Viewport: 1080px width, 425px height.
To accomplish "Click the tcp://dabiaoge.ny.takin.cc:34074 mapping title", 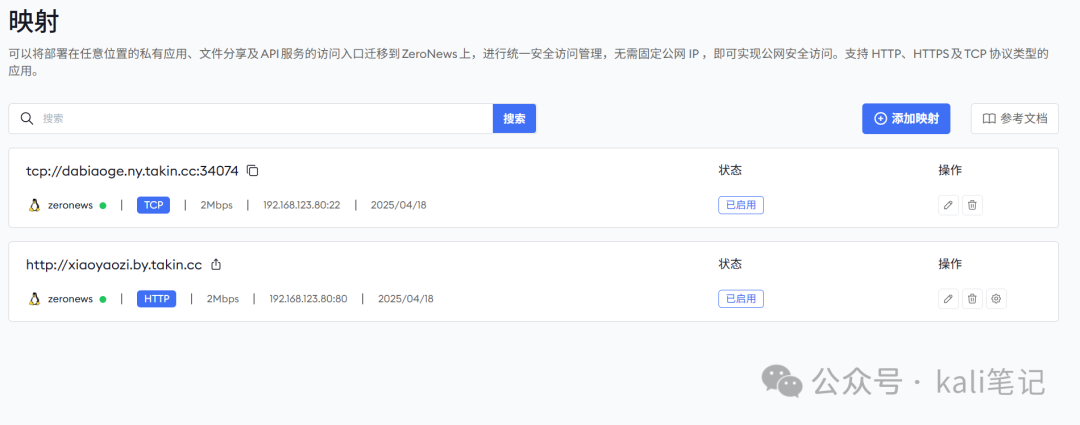I will pyautogui.click(x=132, y=171).
